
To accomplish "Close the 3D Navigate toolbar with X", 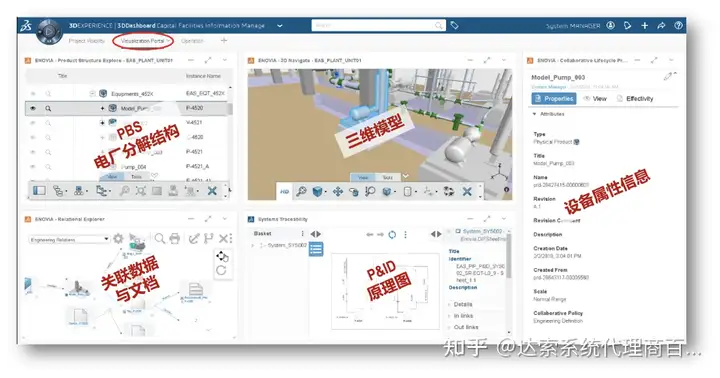I will (467, 192).
